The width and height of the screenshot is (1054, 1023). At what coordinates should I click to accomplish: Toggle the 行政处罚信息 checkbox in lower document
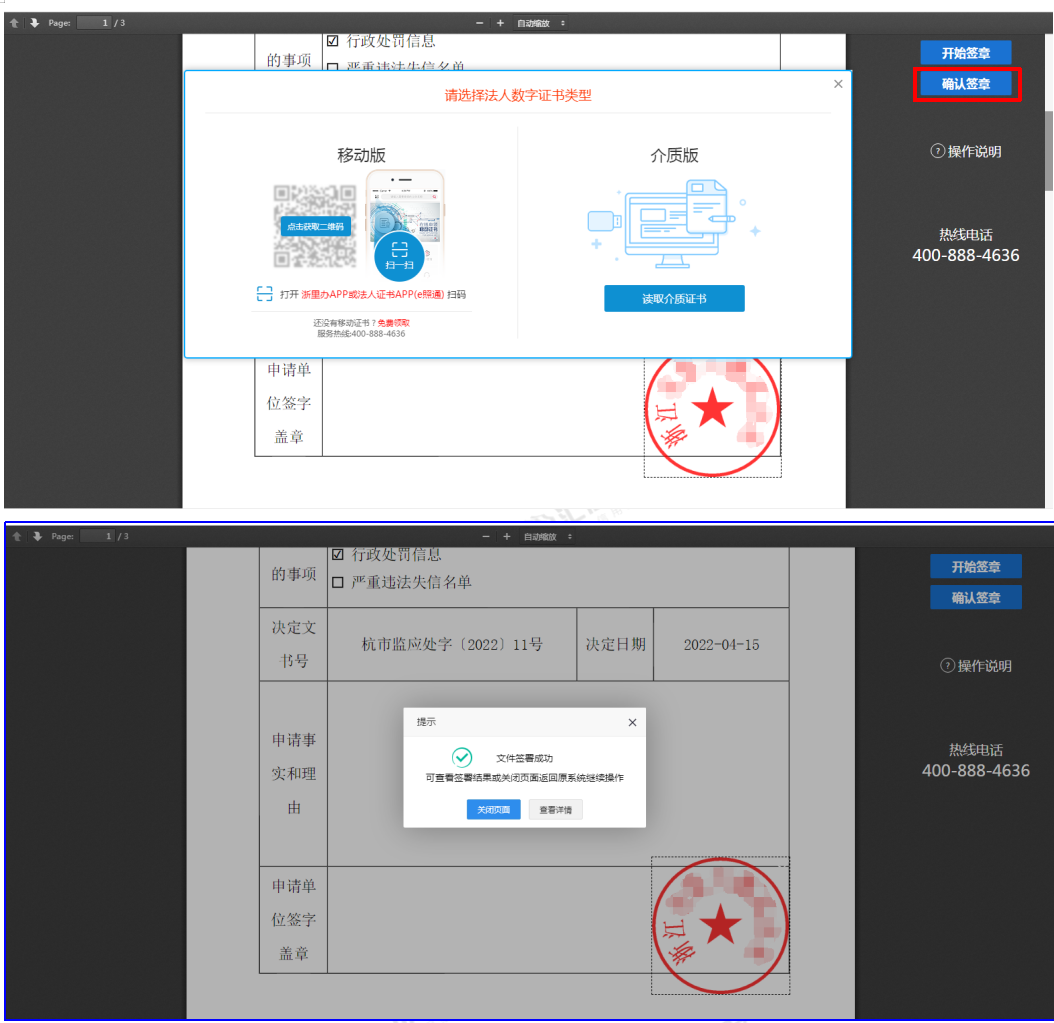tap(337, 554)
